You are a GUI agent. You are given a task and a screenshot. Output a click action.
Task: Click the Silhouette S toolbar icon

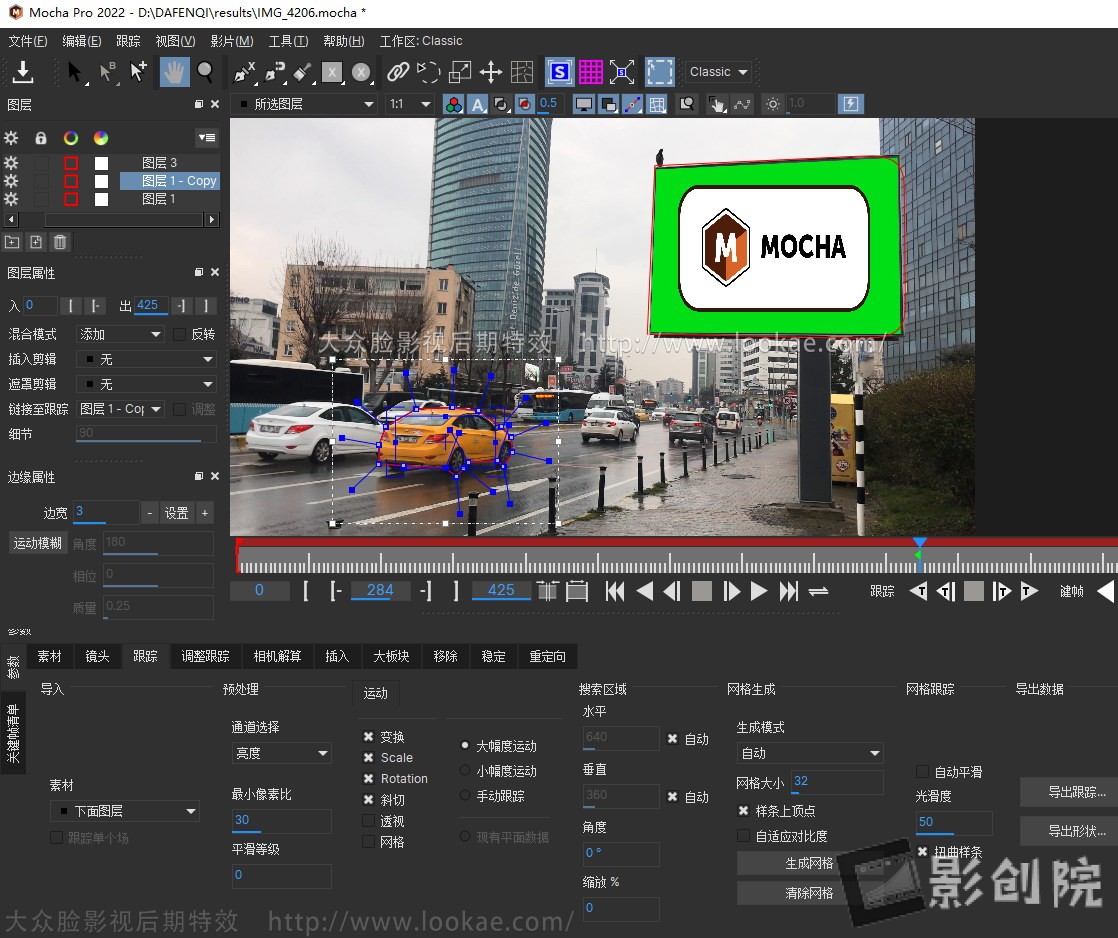coord(560,71)
